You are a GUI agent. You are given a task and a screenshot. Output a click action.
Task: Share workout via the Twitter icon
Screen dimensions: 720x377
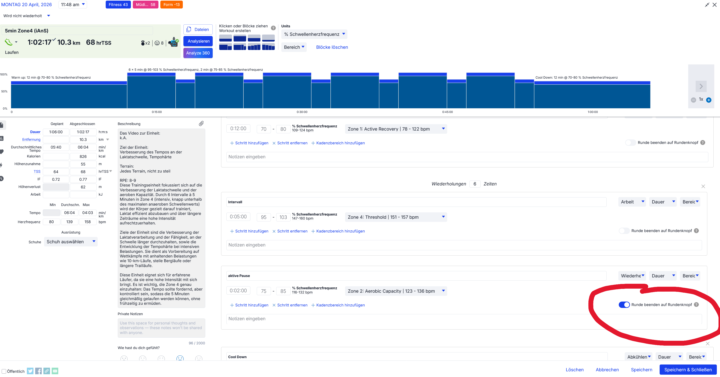[30, 371]
